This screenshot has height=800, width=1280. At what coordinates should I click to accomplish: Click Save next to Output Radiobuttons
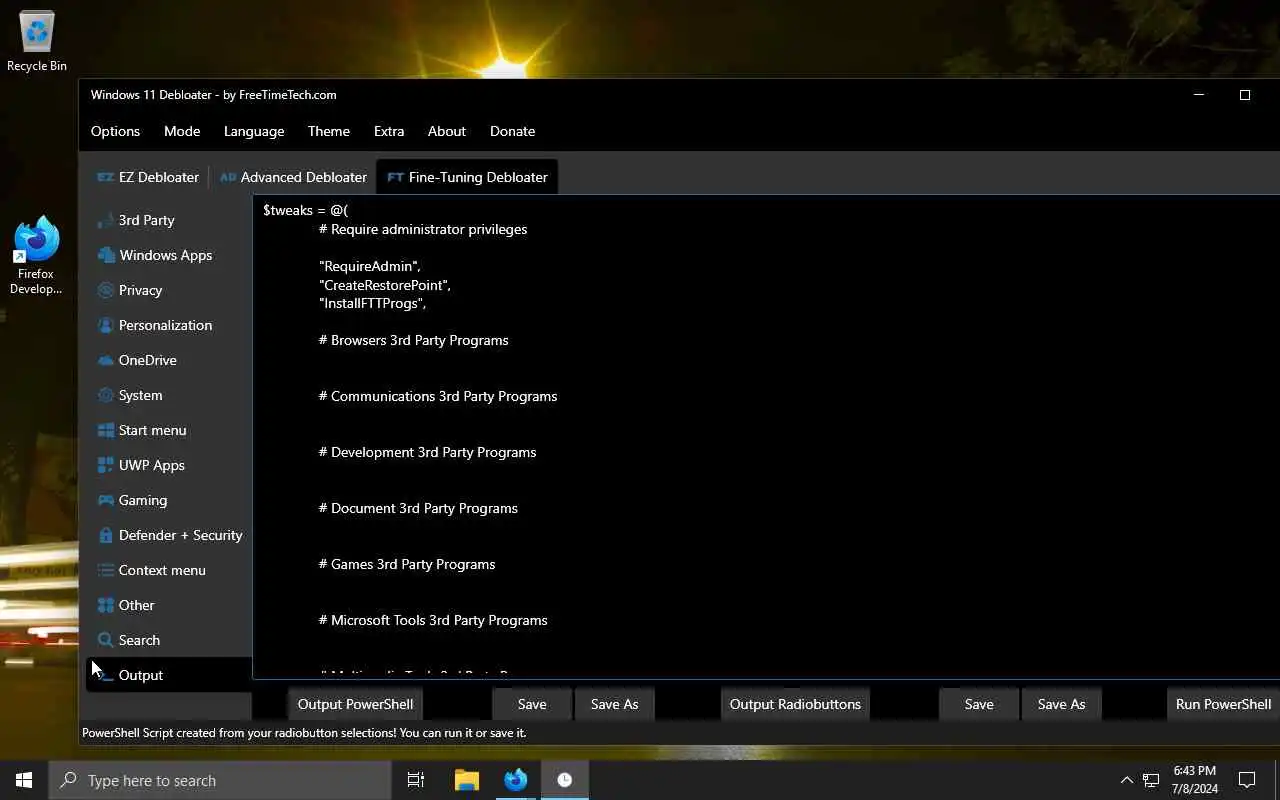pos(979,704)
